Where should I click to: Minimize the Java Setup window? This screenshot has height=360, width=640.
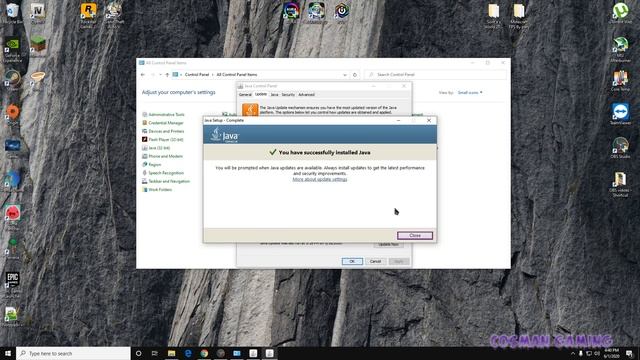coord(398,120)
